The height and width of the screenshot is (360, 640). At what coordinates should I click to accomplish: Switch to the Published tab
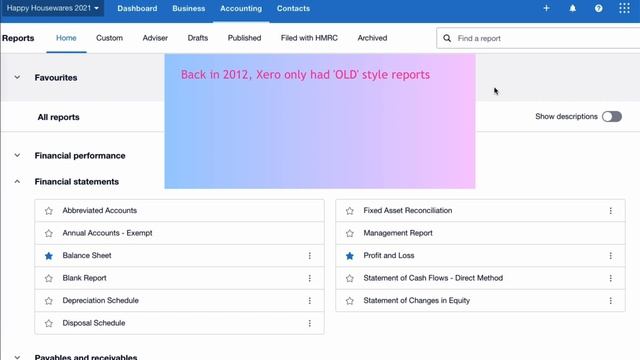click(x=244, y=38)
